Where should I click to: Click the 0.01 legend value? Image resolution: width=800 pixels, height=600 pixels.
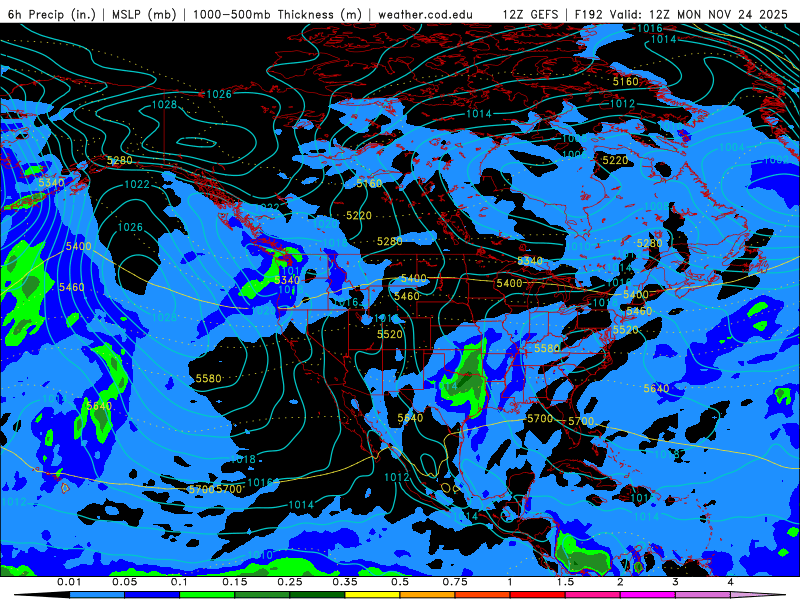pyautogui.click(x=69, y=582)
